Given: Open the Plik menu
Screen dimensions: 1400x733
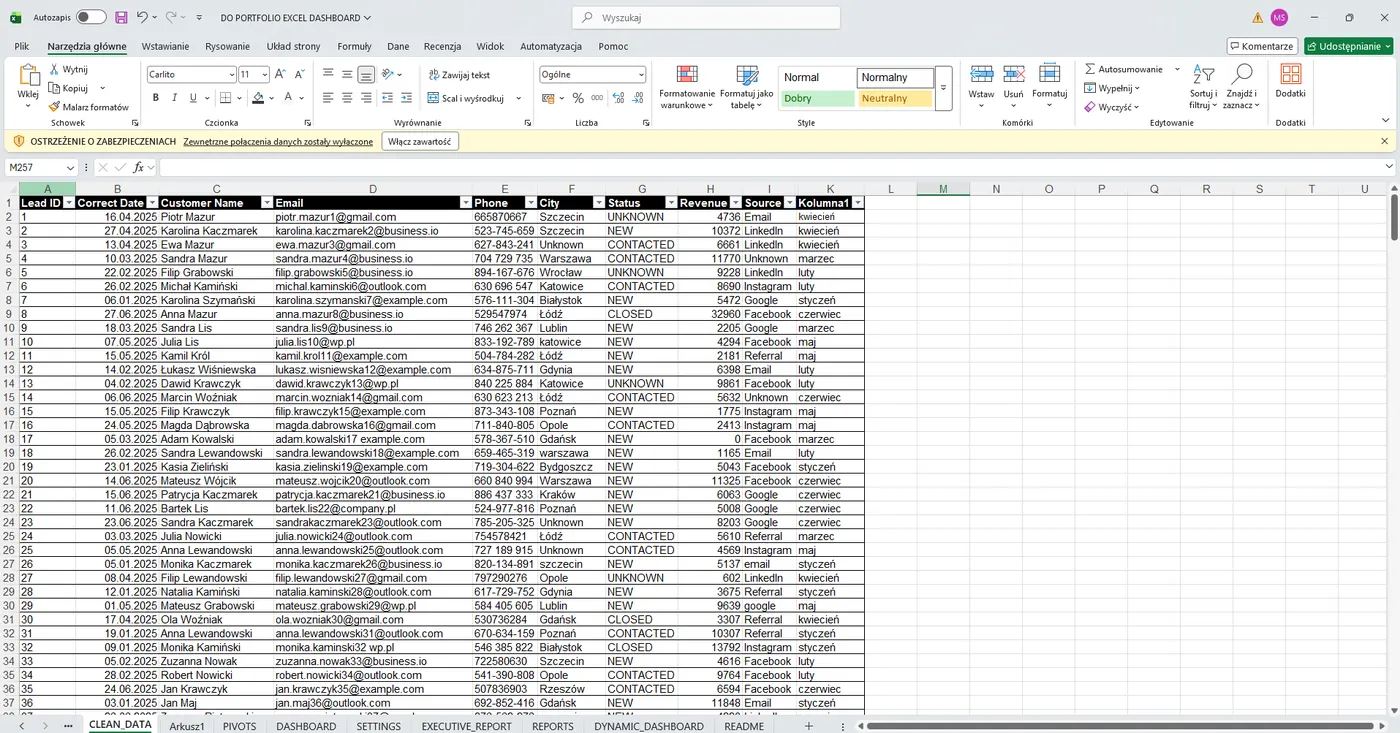Looking at the screenshot, I should (x=22, y=46).
